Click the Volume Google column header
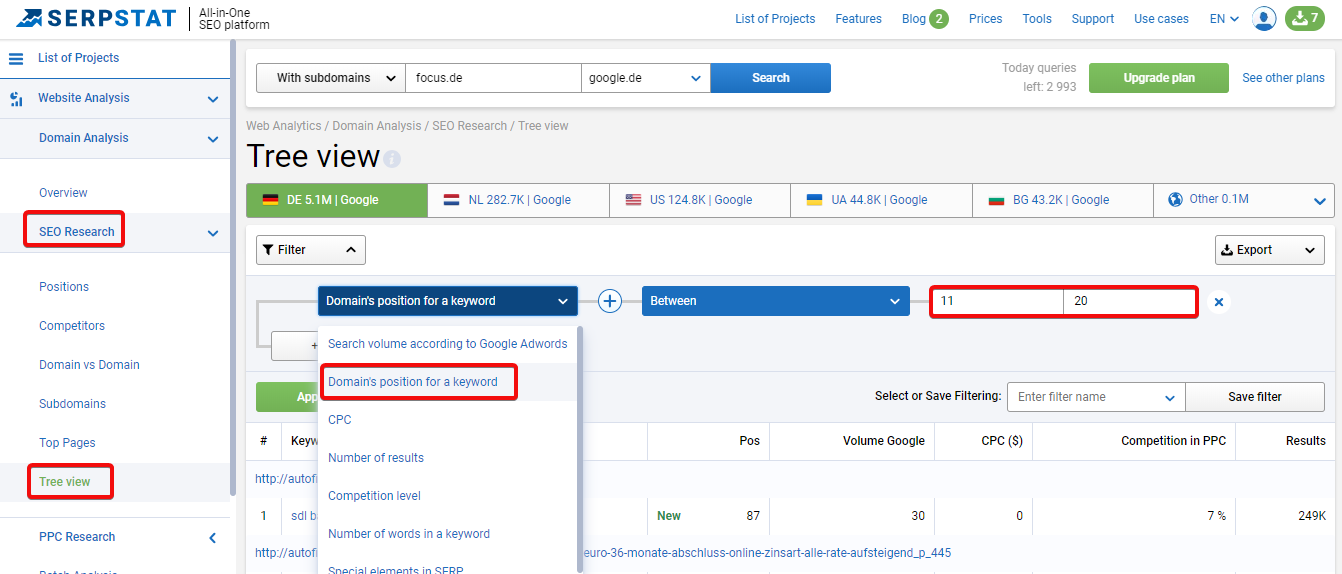The height and width of the screenshot is (574, 1342). pyautogui.click(x=884, y=441)
